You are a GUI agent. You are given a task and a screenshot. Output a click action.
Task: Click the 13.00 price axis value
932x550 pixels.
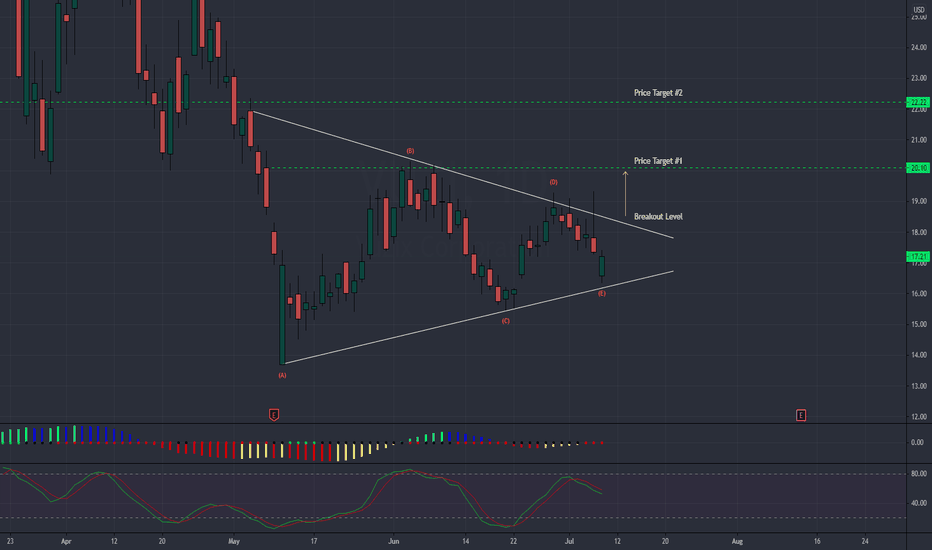918,386
